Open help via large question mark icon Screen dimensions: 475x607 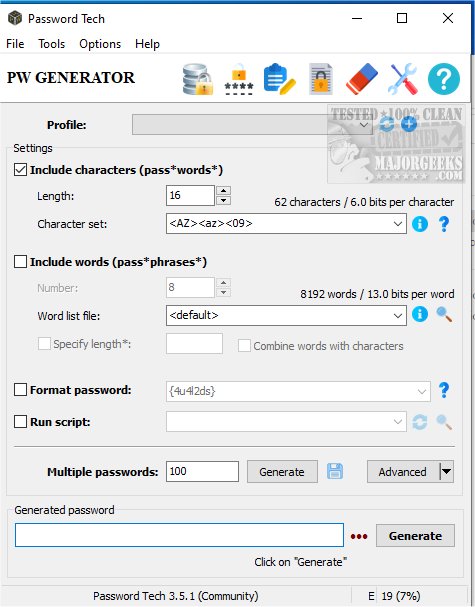(444, 79)
